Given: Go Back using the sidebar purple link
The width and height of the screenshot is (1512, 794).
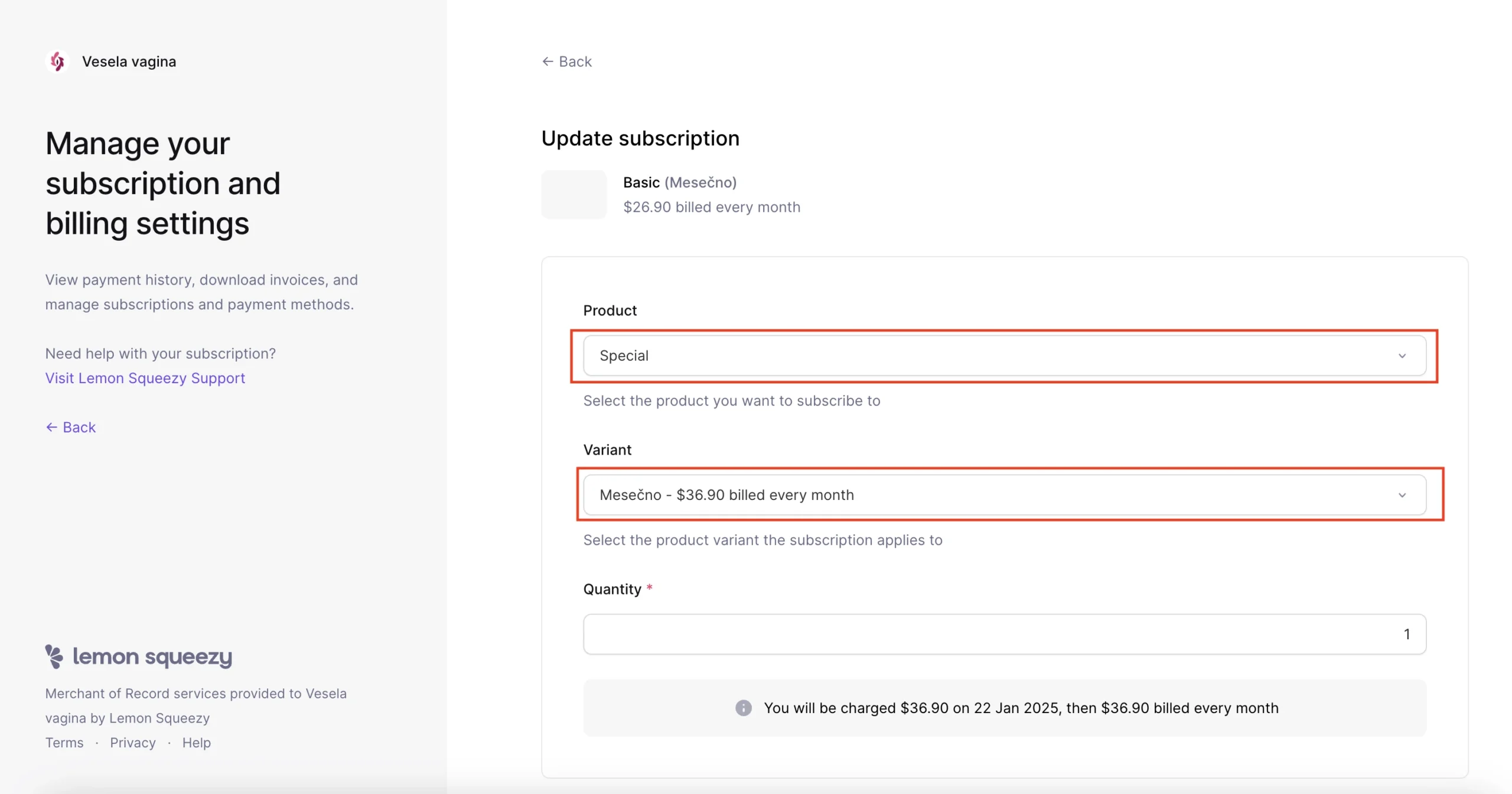Looking at the screenshot, I should pos(70,427).
